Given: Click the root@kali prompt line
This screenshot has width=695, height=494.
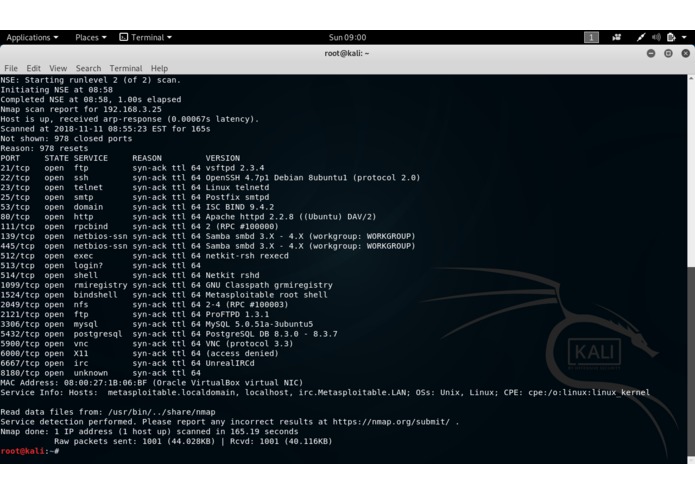Looking at the screenshot, I should 30,451.
